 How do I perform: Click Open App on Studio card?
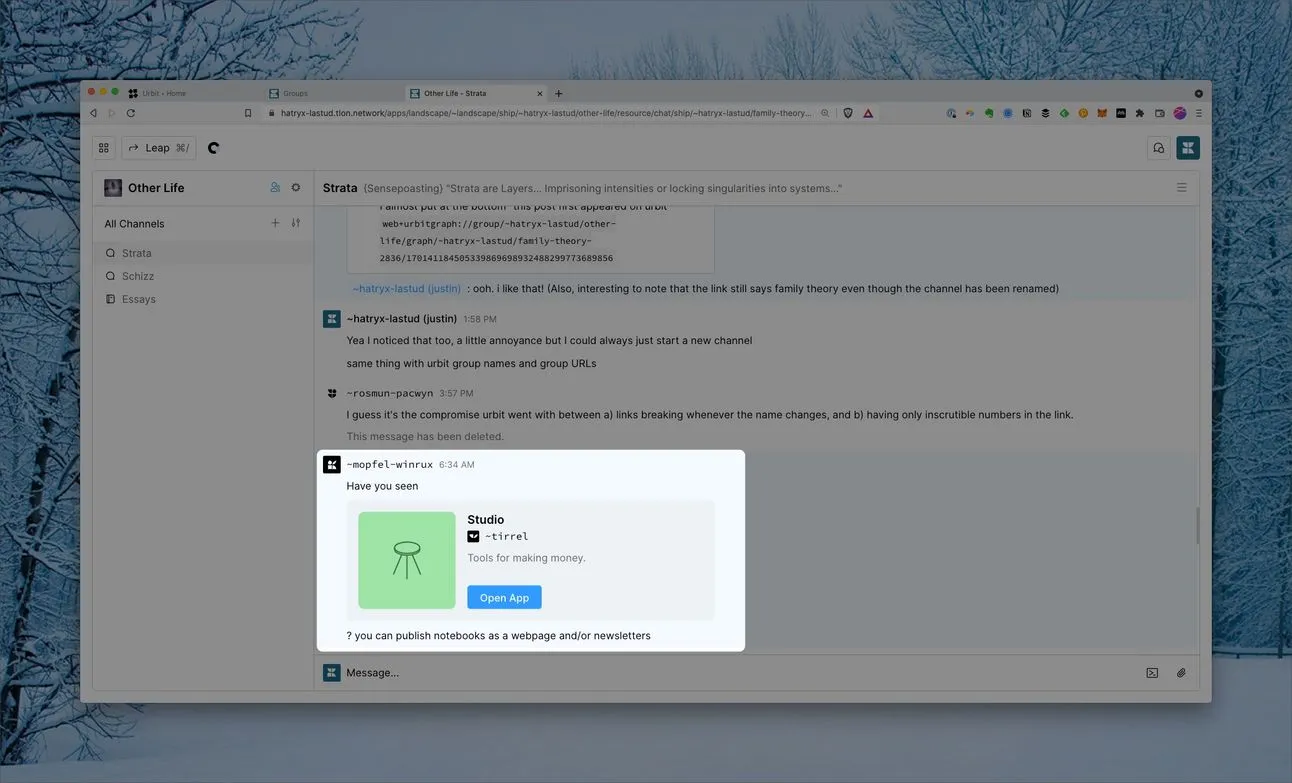click(504, 597)
